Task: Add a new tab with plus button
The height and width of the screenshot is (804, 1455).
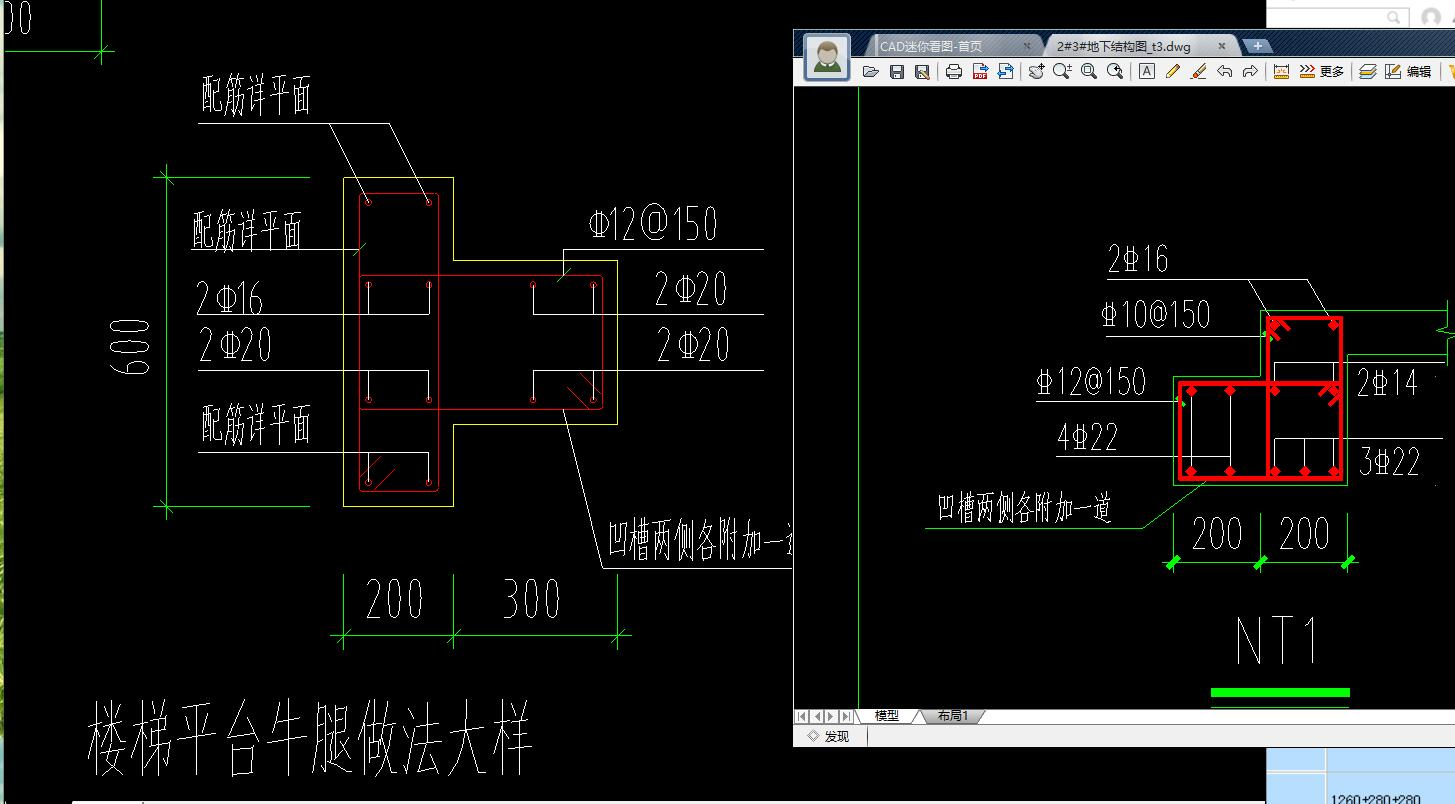Action: click(1257, 46)
